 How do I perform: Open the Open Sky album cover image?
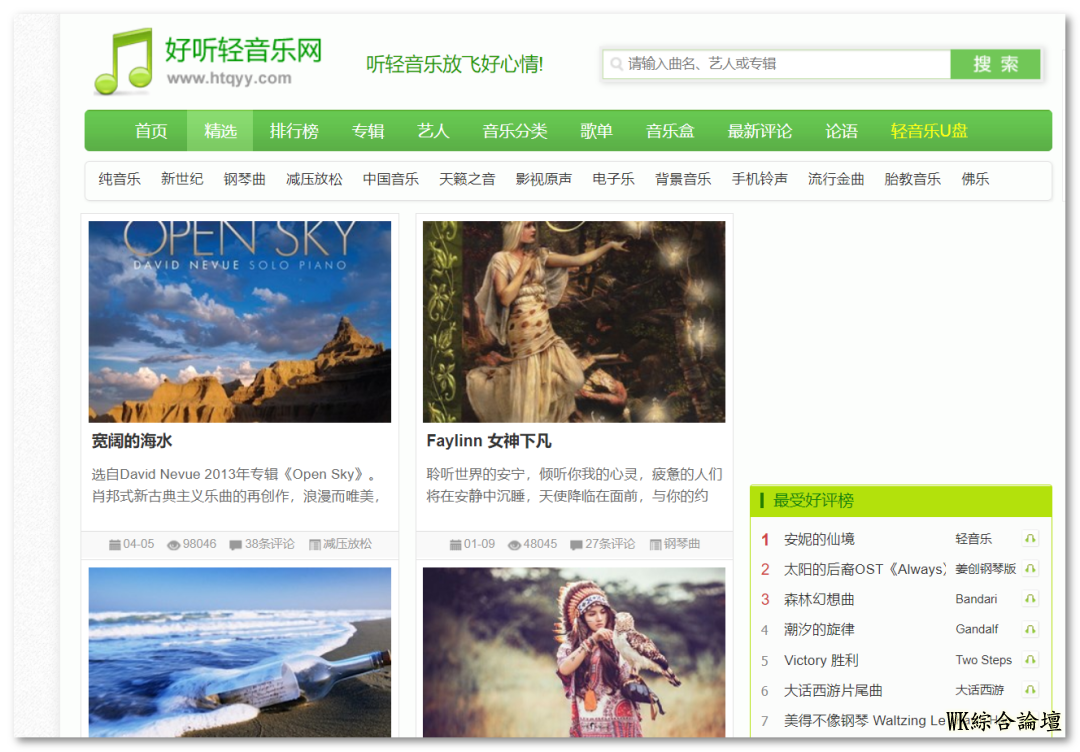[x=240, y=322]
